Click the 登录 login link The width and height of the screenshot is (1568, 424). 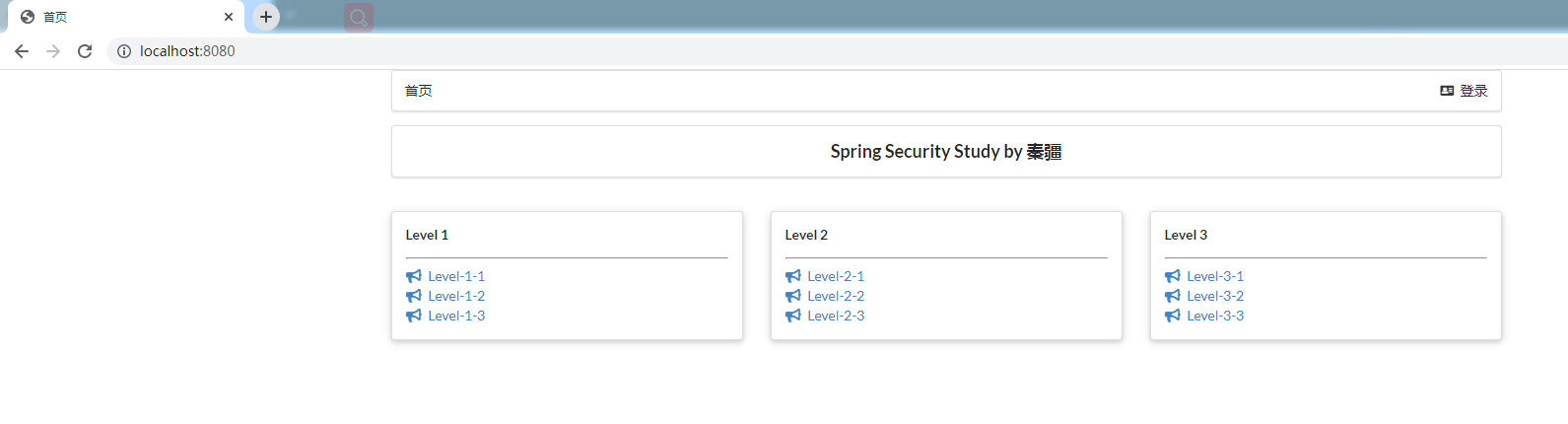(x=1473, y=91)
